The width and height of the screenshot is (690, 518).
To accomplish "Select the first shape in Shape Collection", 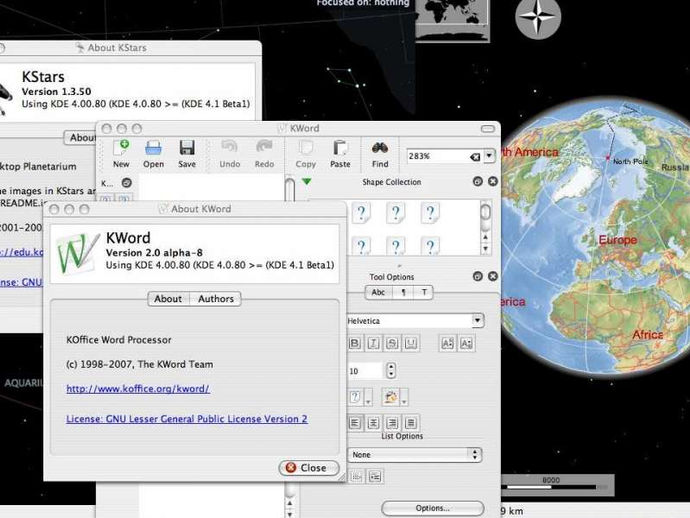I will pos(361,213).
